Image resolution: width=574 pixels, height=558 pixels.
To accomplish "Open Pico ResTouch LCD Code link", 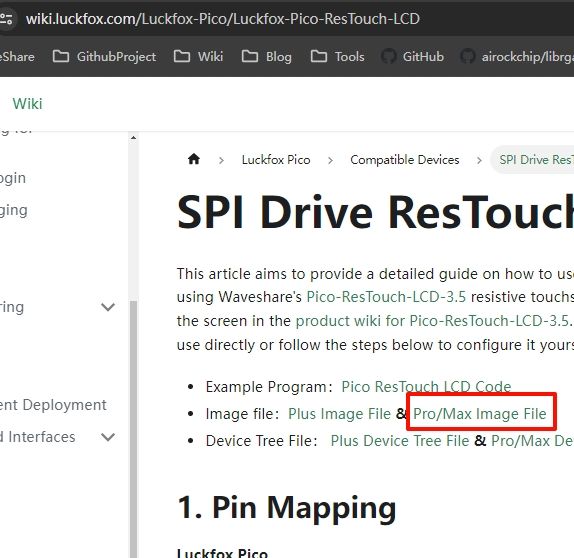I will pyautogui.click(x=426, y=387).
